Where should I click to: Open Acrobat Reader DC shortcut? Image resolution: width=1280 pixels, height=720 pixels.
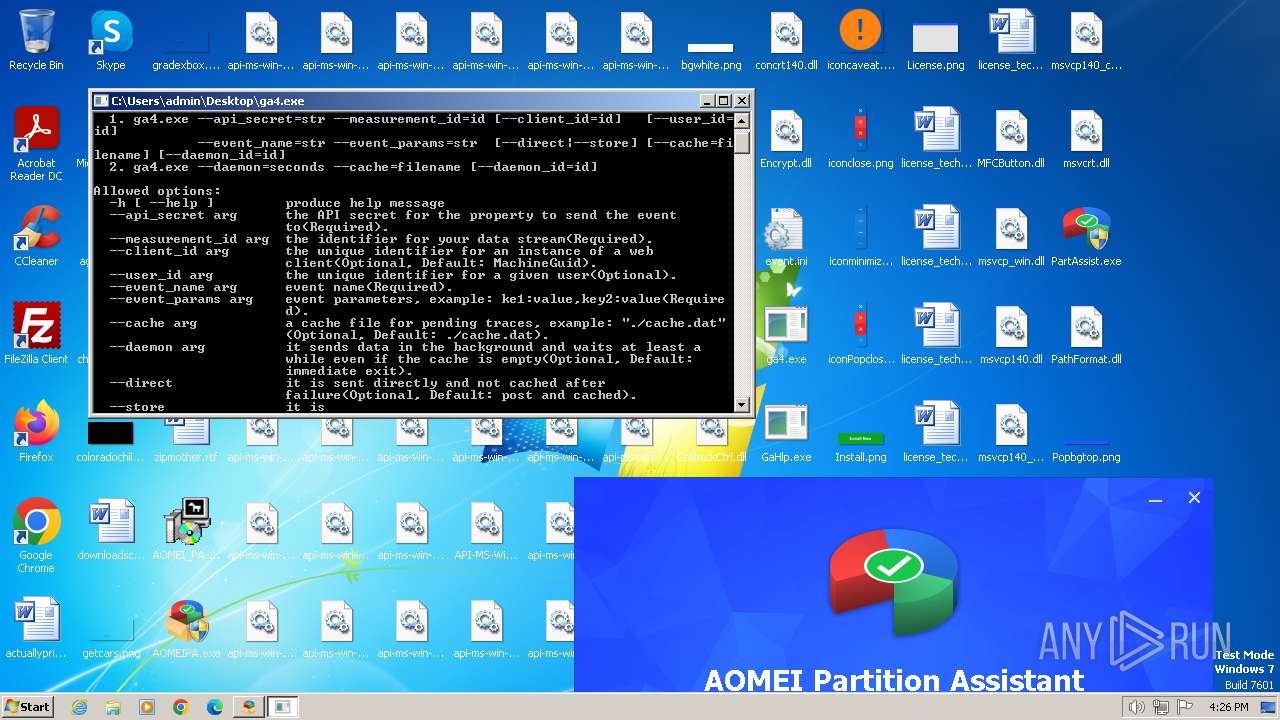36,144
